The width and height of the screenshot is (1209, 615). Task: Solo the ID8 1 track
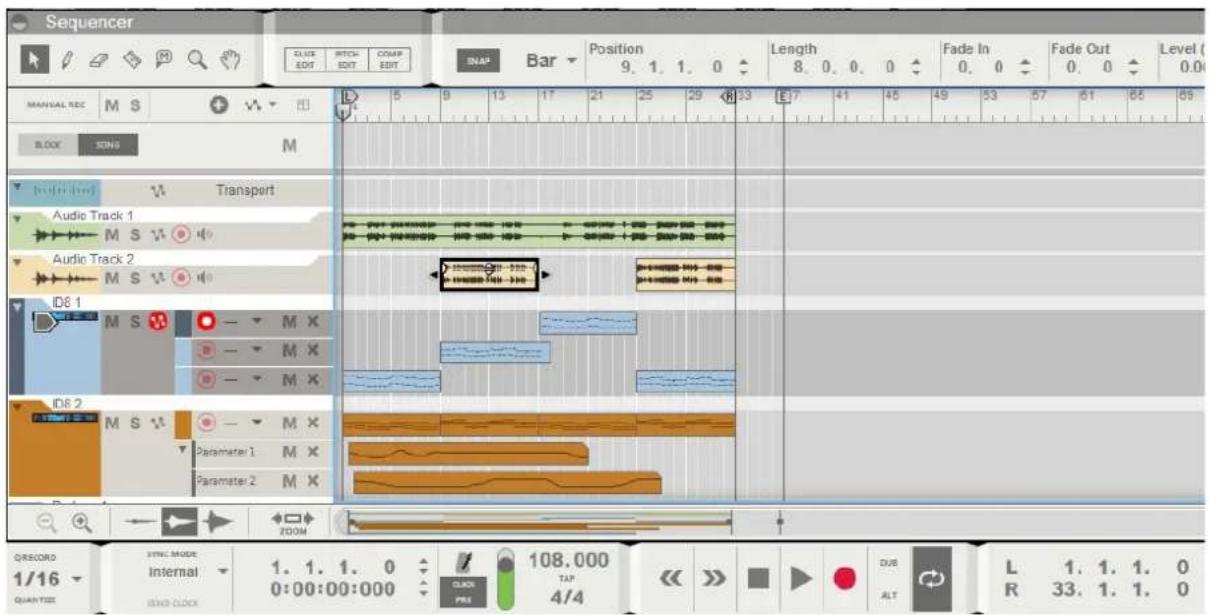coord(135,322)
